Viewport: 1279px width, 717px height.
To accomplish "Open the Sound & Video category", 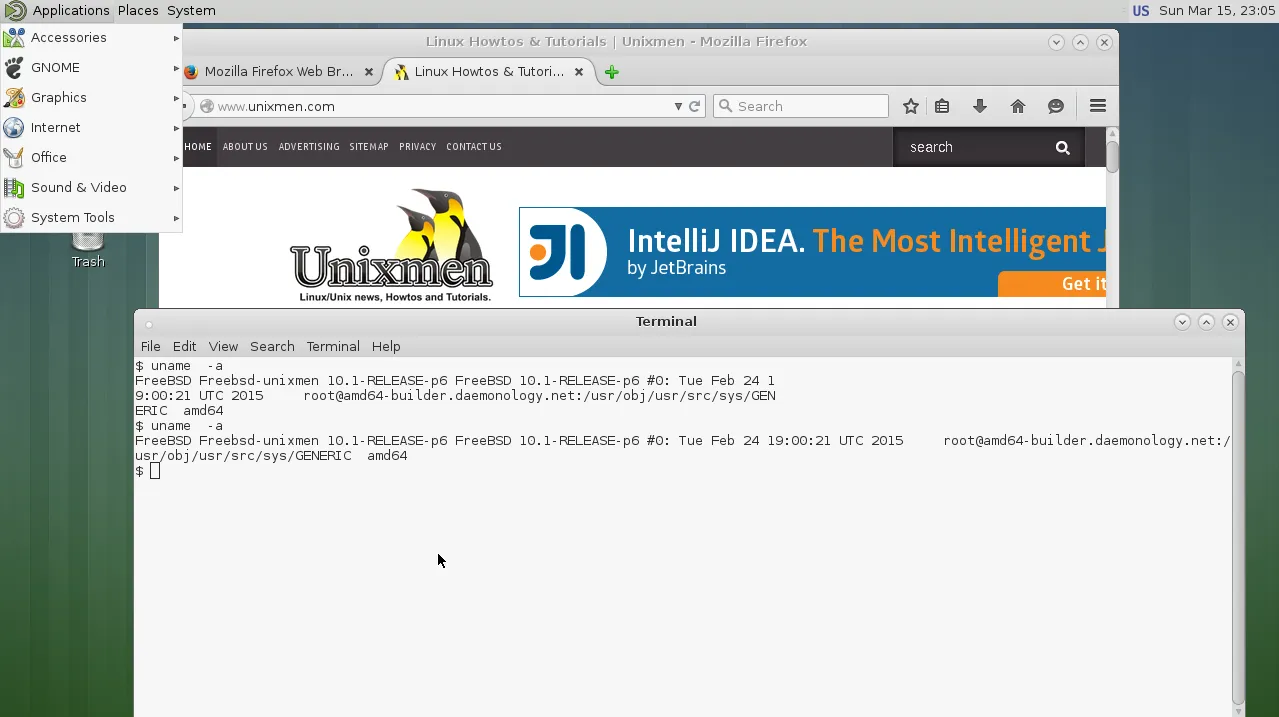I will [90, 187].
